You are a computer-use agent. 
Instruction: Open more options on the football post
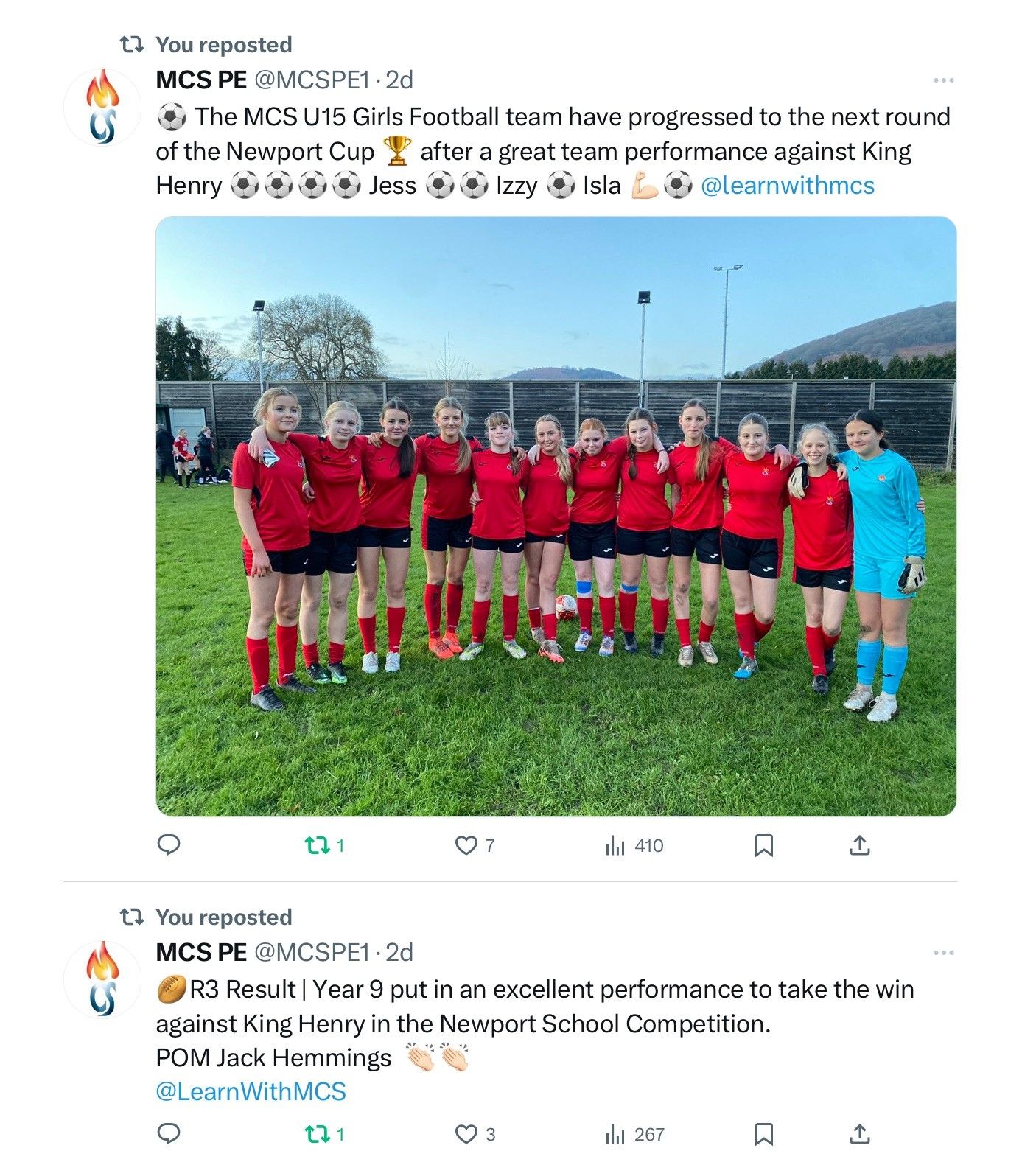pyautogui.click(x=943, y=80)
